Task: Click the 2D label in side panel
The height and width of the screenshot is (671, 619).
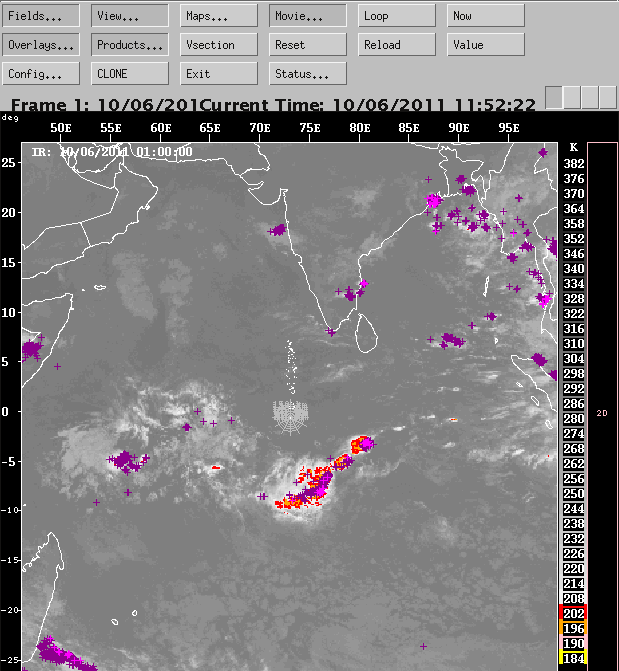Action: pos(602,413)
